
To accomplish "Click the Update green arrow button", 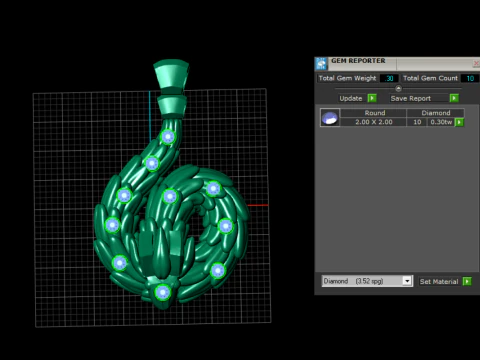I will 372,98.
